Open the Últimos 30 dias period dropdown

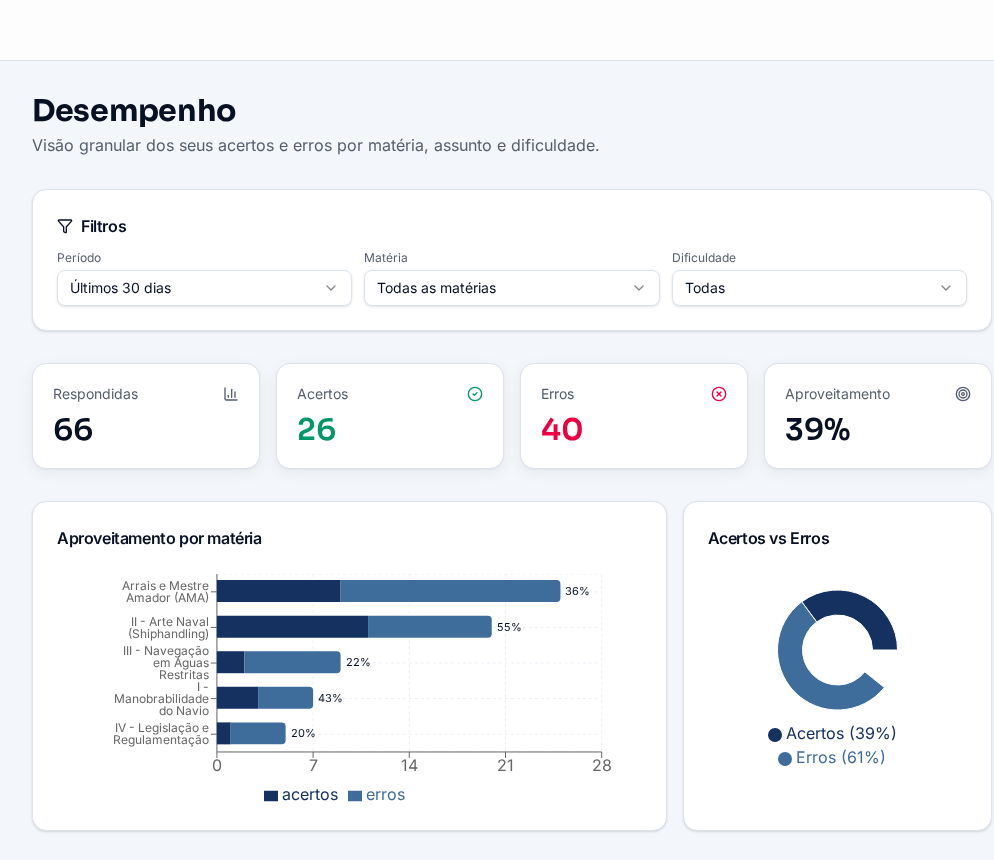pos(204,288)
